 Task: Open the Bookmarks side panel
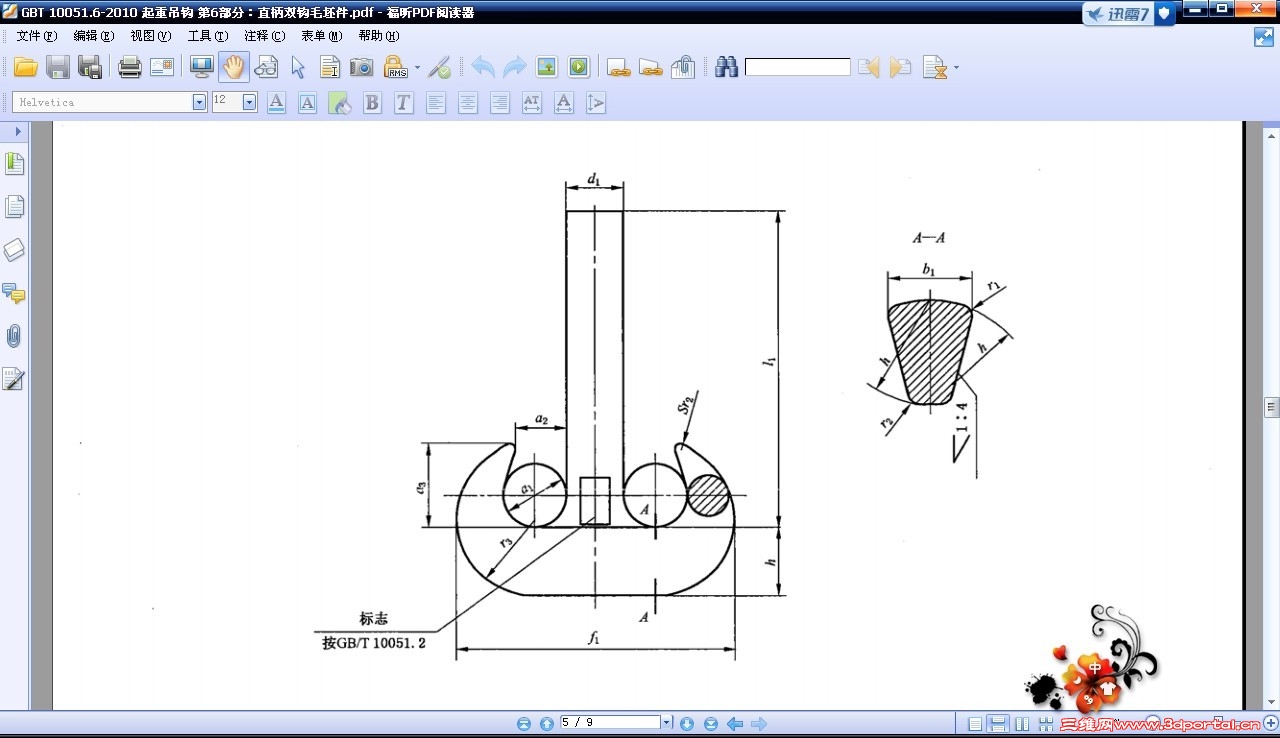click(14, 163)
